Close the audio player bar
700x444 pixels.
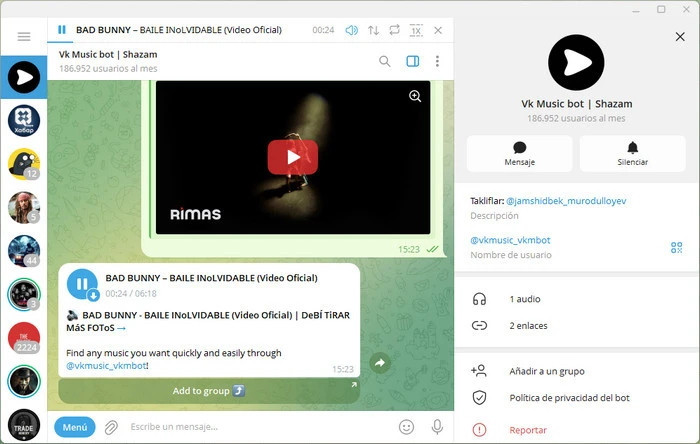438,30
